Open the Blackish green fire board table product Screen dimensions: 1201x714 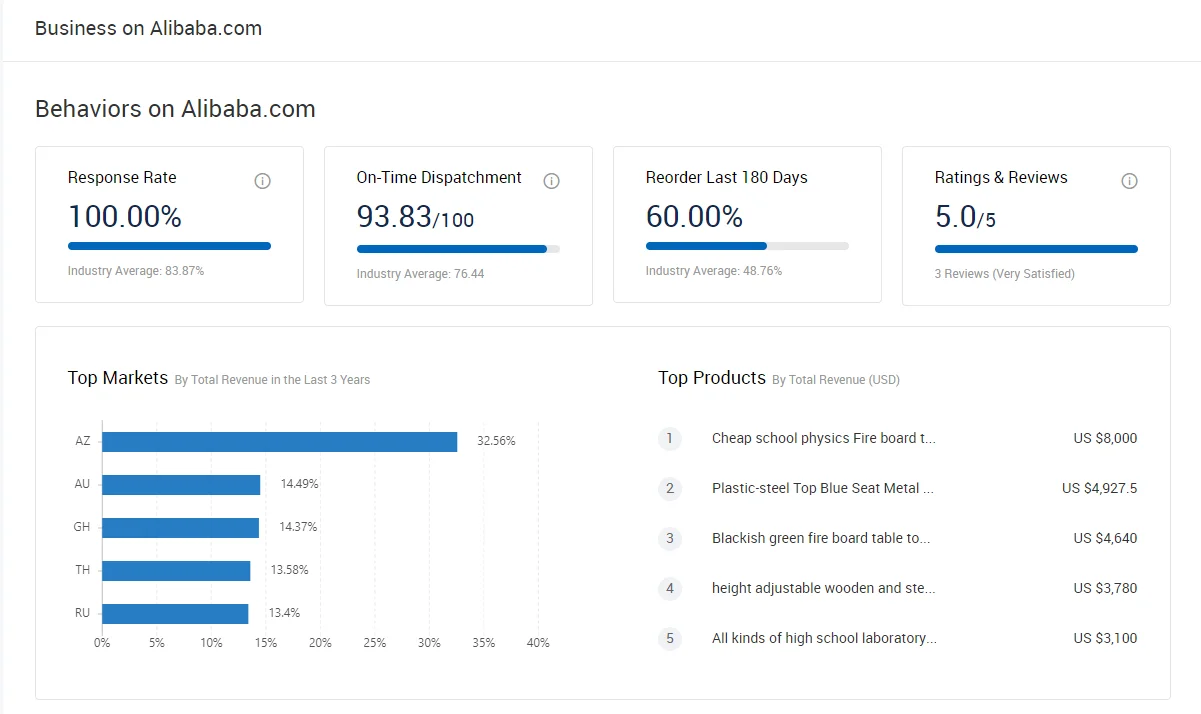tap(821, 538)
